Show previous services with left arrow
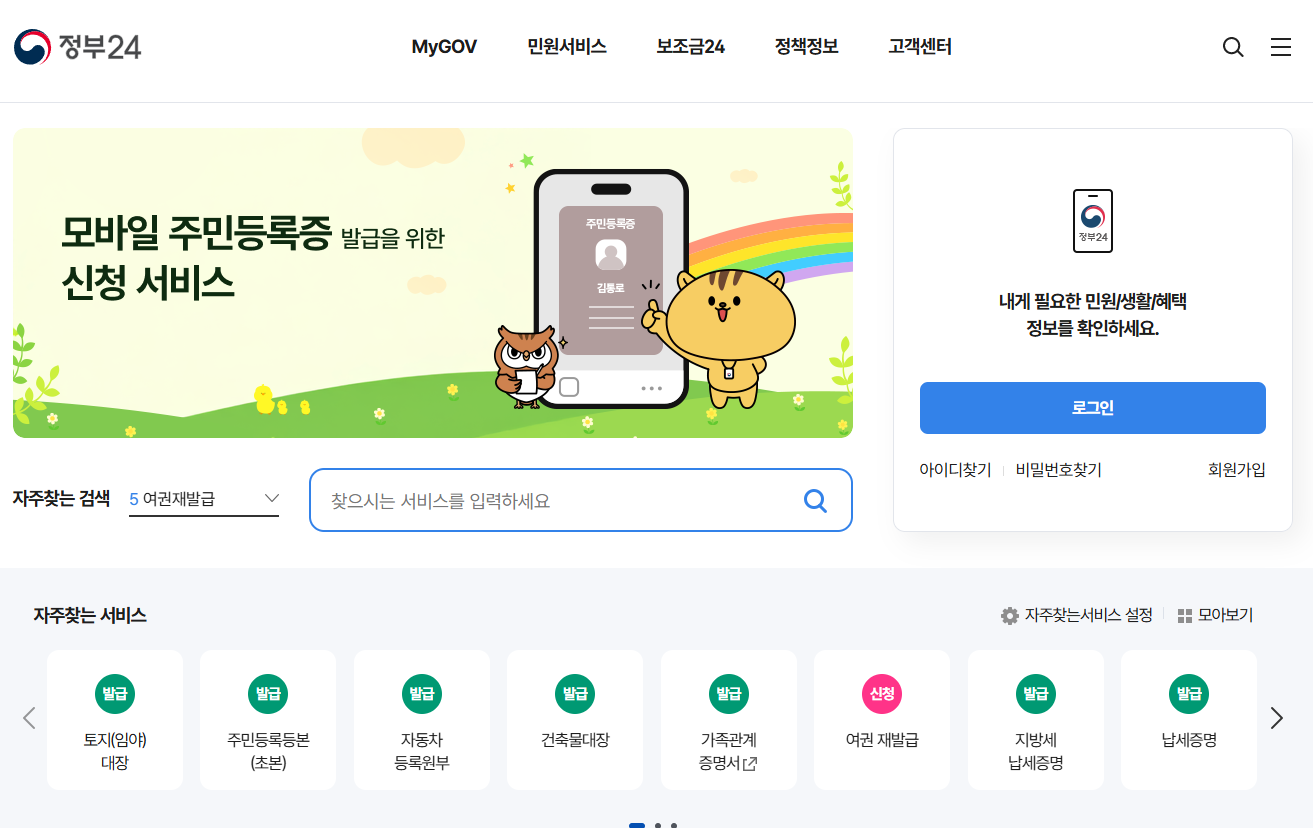The image size is (1313, 828). (29, 718)
